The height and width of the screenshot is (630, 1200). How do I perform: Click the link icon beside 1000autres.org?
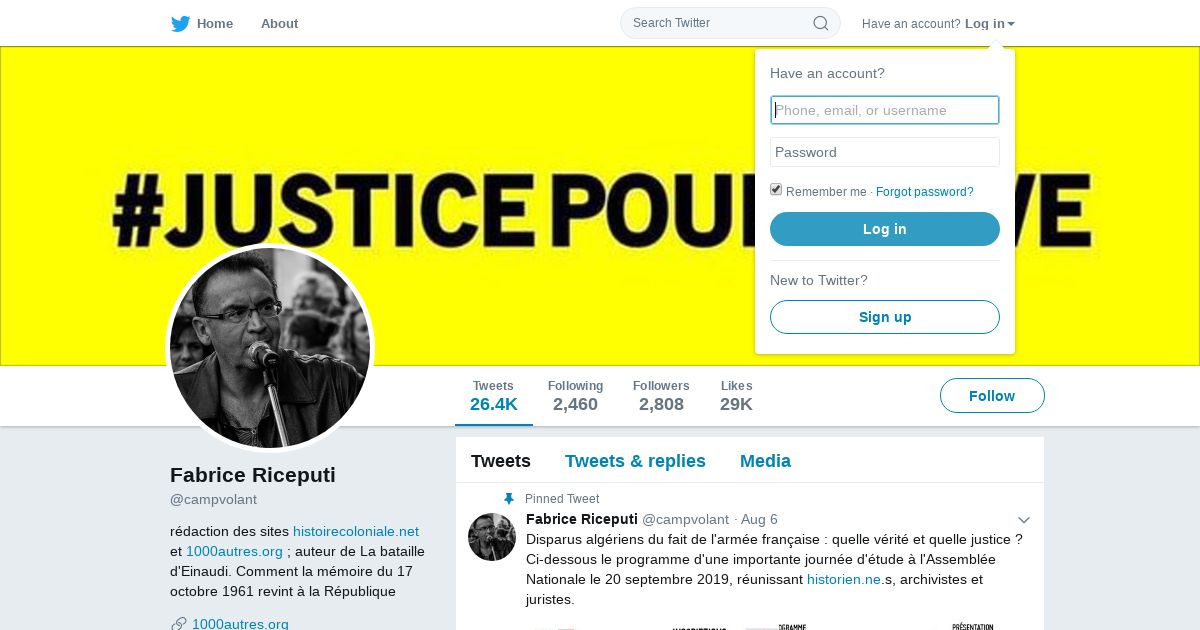(179, 624)
